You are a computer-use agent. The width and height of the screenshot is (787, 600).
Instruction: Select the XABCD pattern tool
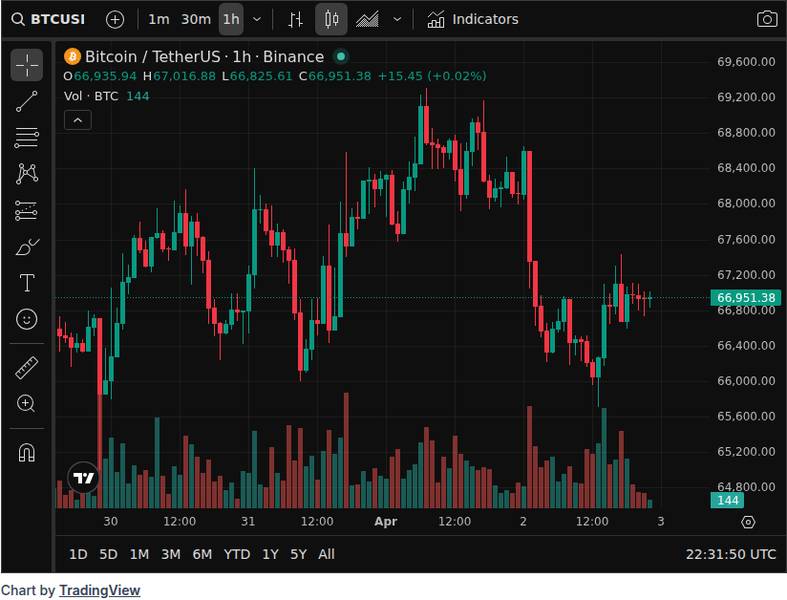[27, 174]
